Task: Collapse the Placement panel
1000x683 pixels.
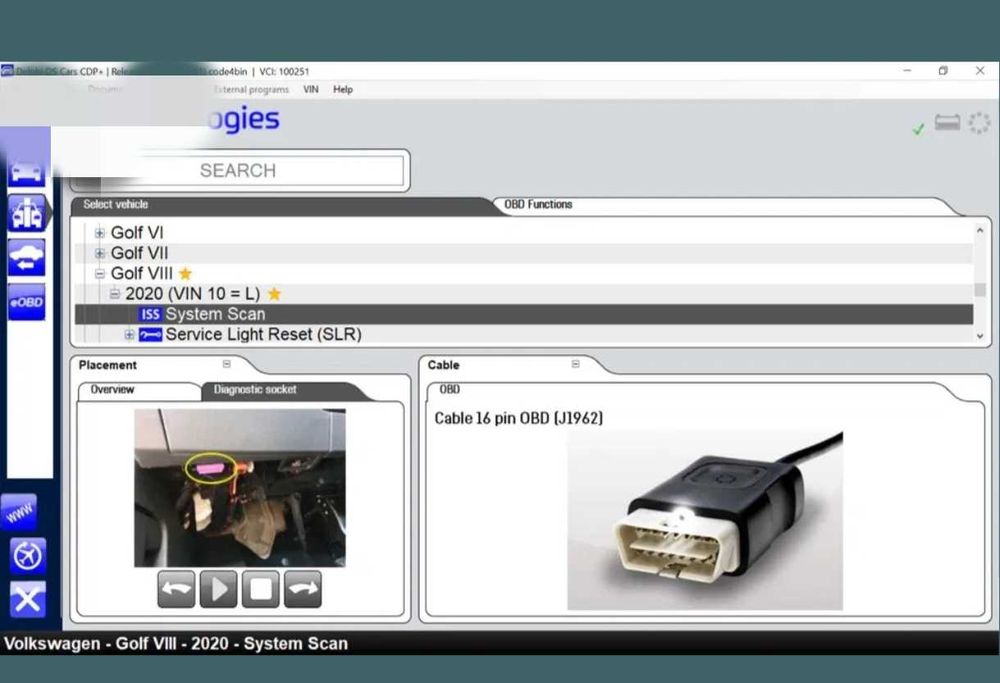Action: click(x=226, y=364)
